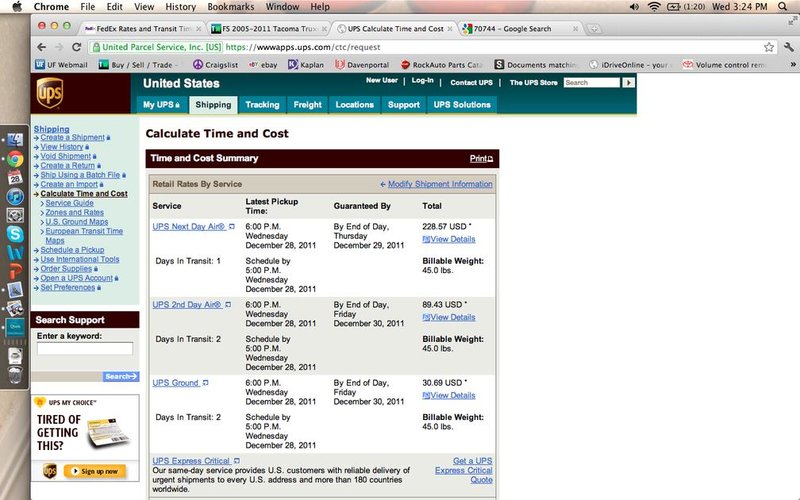Open the Chrome File menu
800x500 pixels.
click(87, 7)
